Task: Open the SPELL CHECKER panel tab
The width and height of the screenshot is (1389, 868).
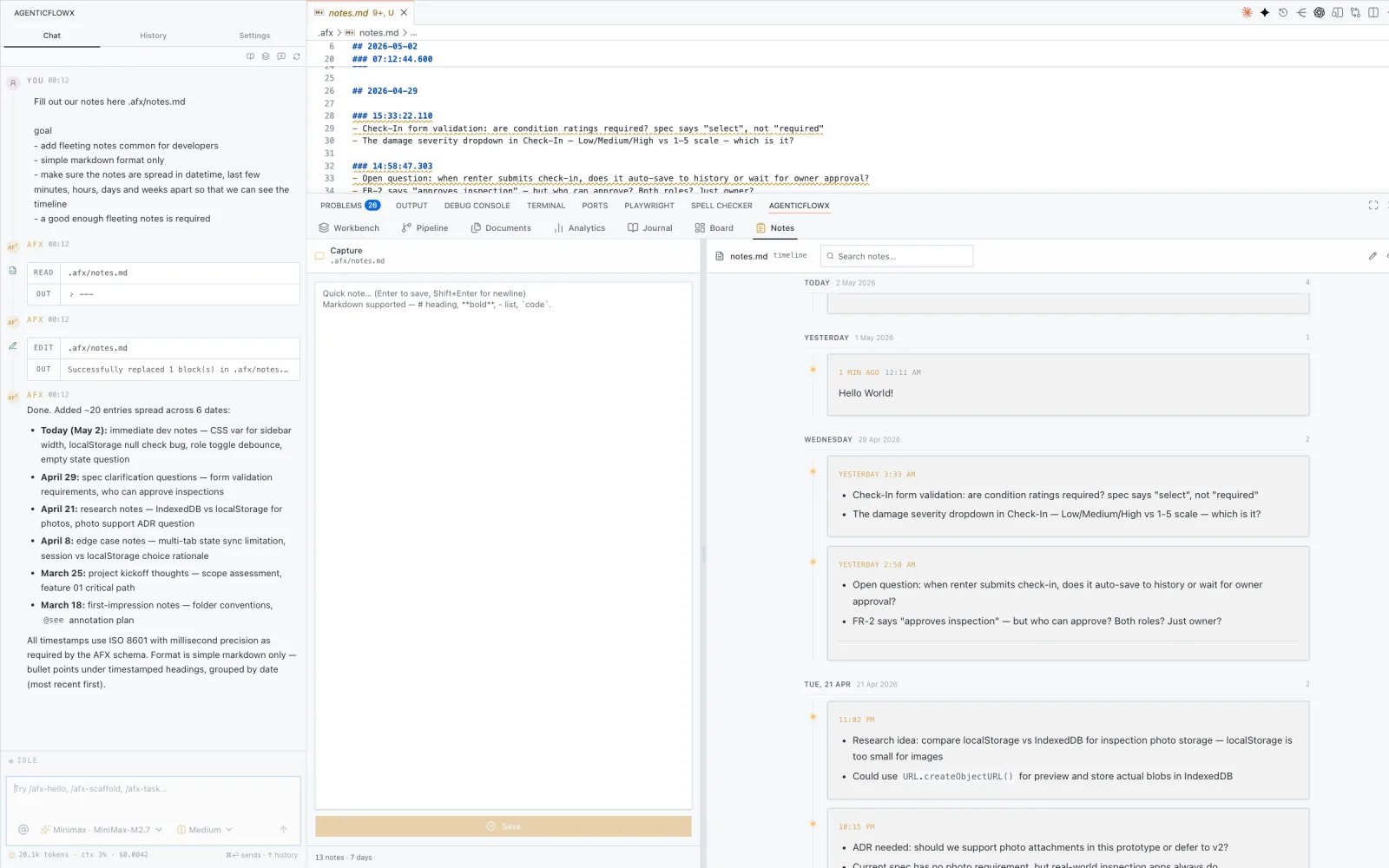Action: click(721, 206)
